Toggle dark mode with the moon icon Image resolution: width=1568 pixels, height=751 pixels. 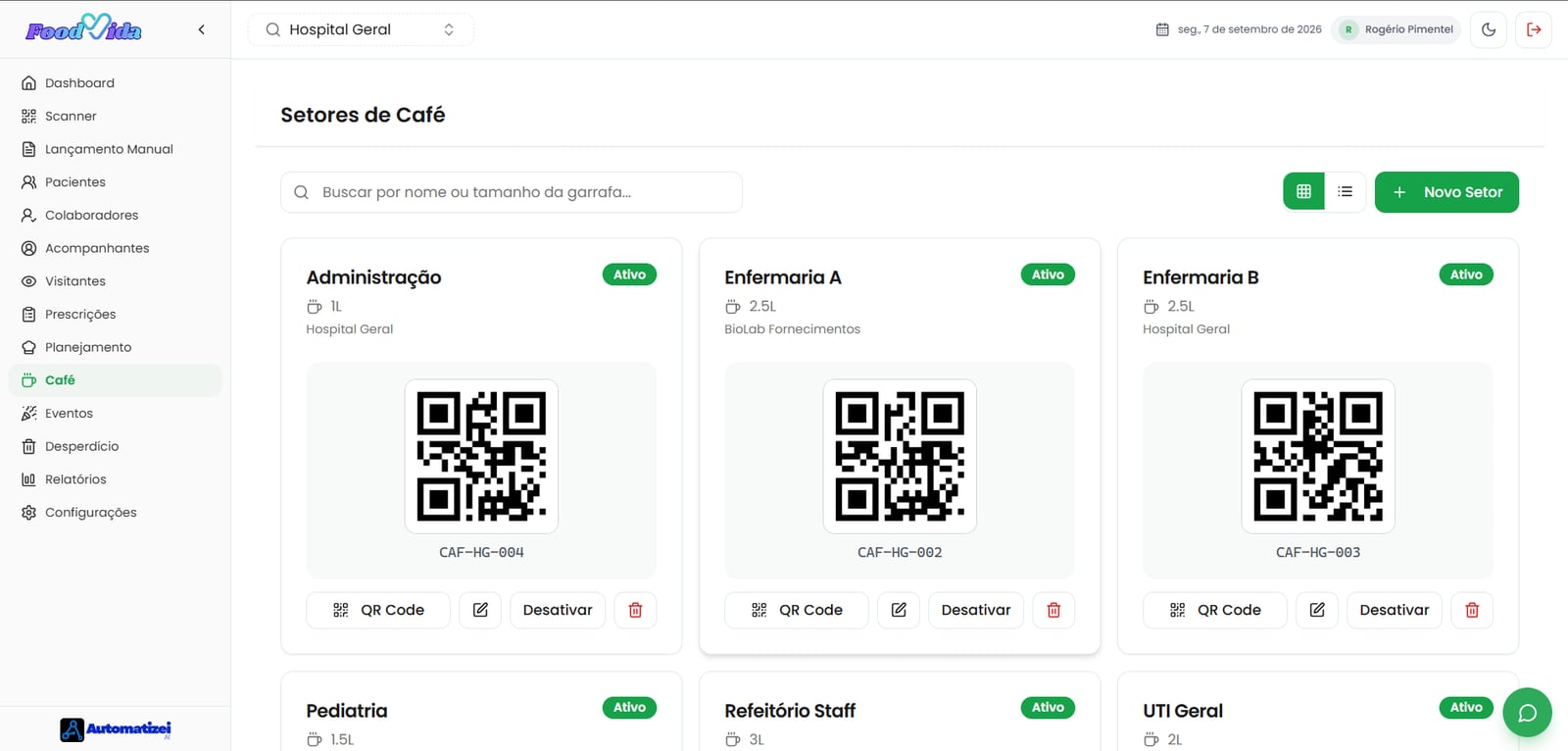(x=1489, y=29)
